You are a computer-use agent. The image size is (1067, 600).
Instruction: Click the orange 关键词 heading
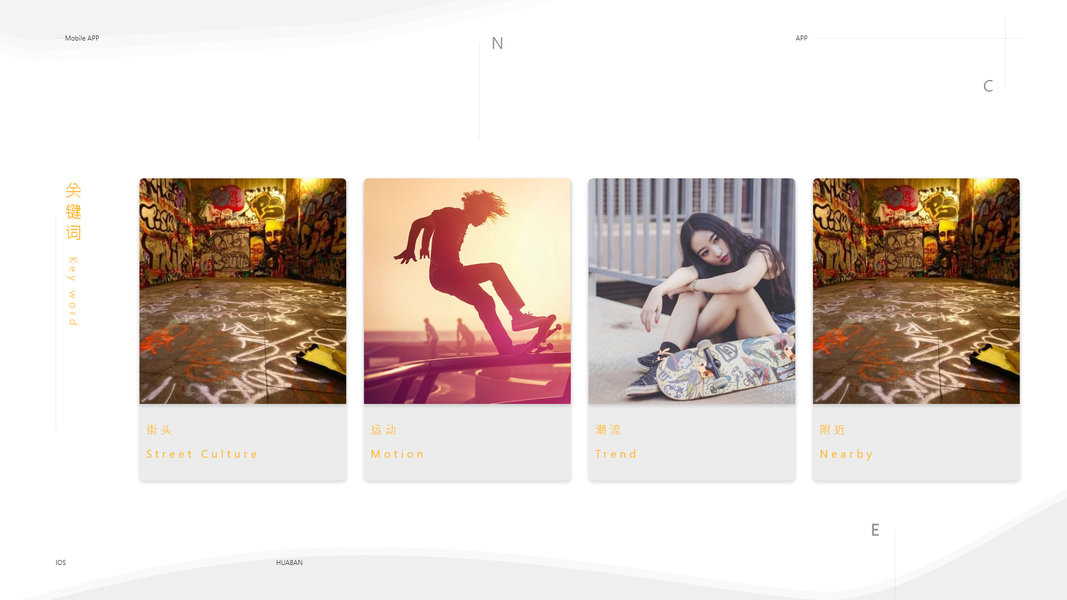point(73,212)
